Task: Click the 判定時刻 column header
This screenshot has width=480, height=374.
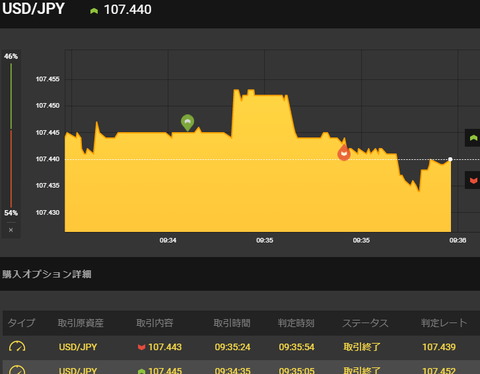Action: [x=296, y=323]
